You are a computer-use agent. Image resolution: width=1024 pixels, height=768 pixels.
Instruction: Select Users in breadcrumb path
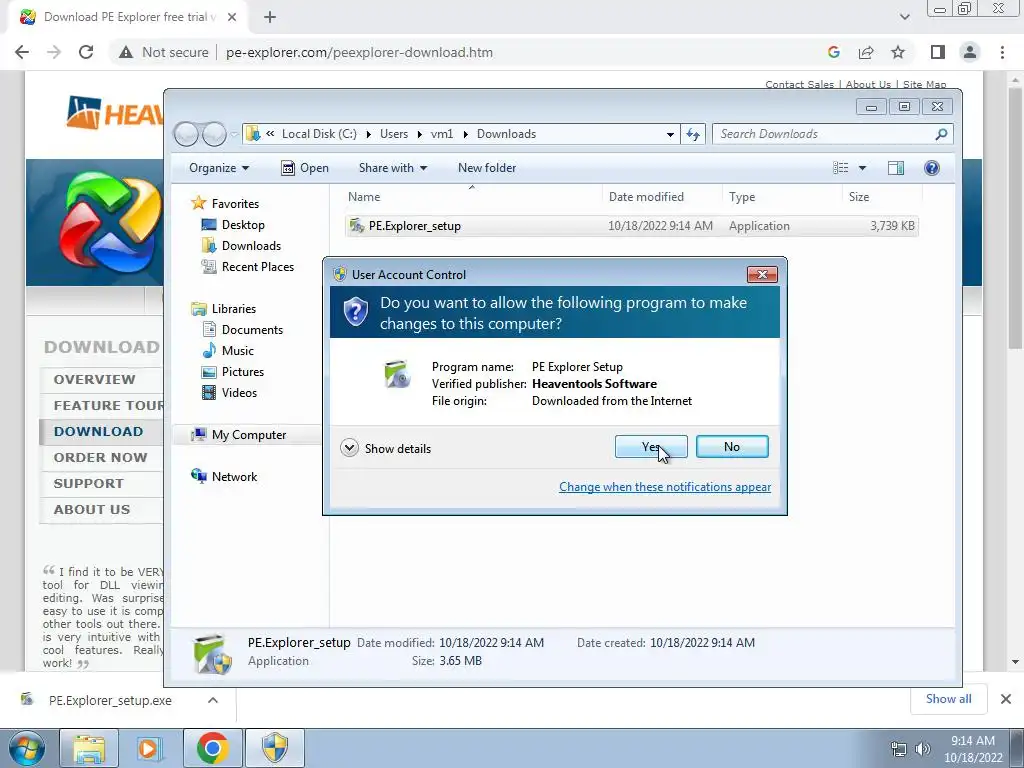pos(394,134)
